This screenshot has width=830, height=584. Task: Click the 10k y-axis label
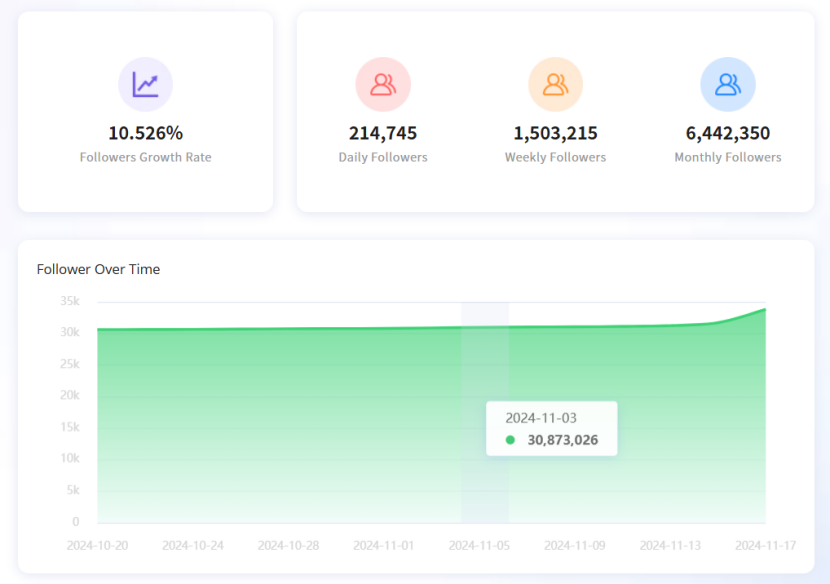(70, 458)
